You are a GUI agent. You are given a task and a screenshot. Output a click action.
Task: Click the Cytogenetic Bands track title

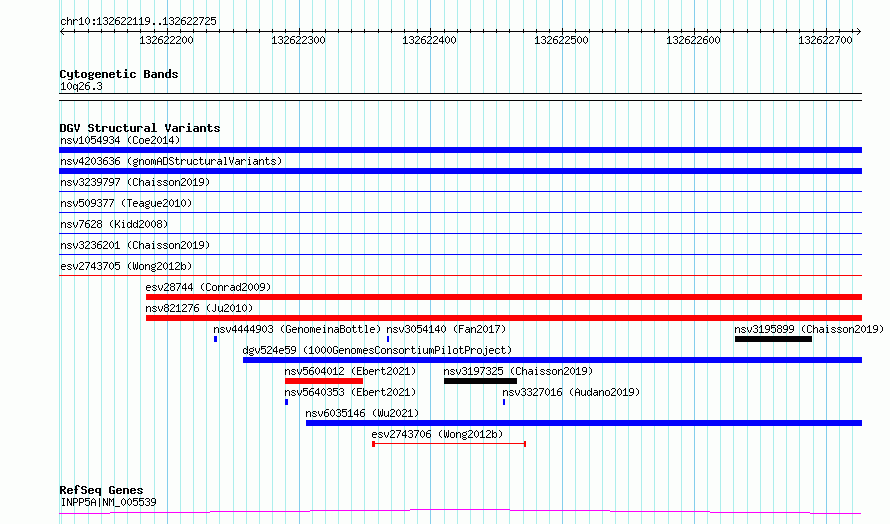click(119, 74)
